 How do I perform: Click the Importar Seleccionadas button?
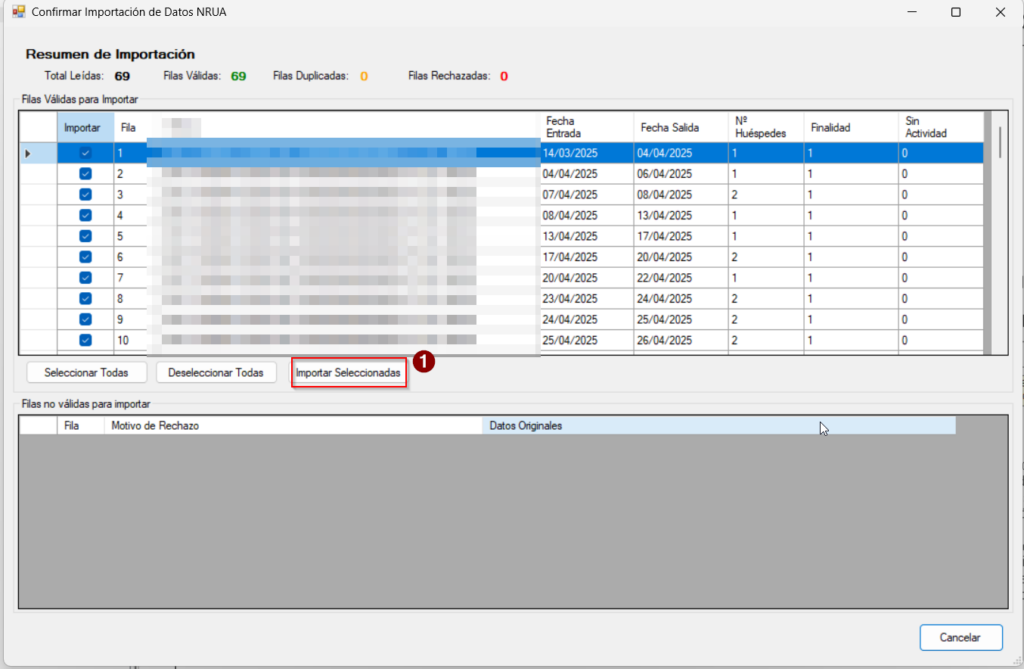click(x=348, y=373)
